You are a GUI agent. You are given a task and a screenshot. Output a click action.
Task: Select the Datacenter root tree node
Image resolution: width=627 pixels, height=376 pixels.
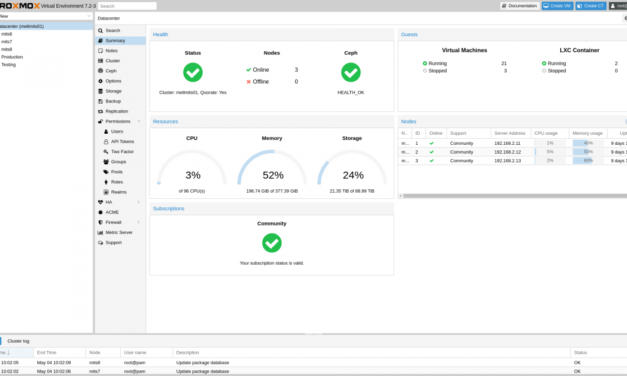click(x=46, y=26)
